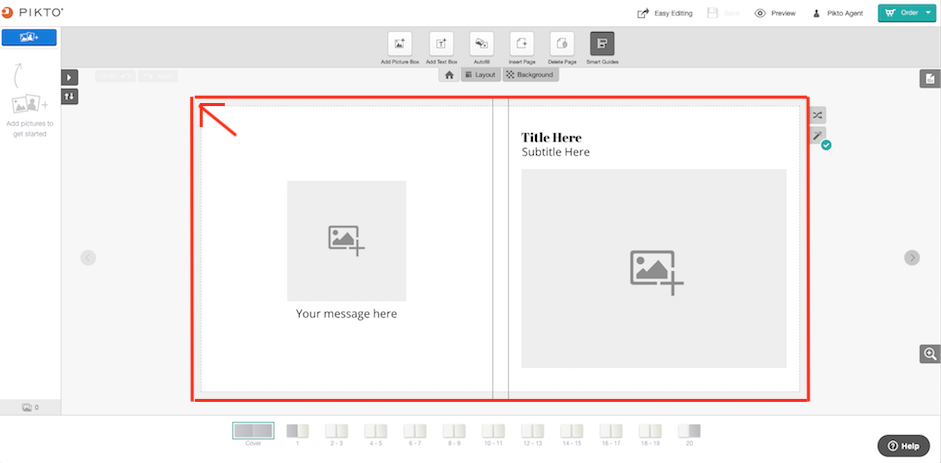Click the Insert Page icon
Viewport: 941px width, 463px height.
pyautogui.click(x=522, y=44)
